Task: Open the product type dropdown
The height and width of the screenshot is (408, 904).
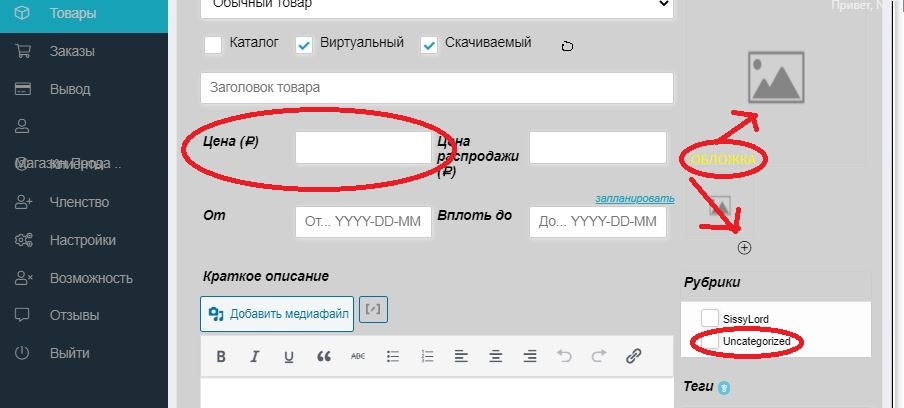Action: tap(436, 5)
